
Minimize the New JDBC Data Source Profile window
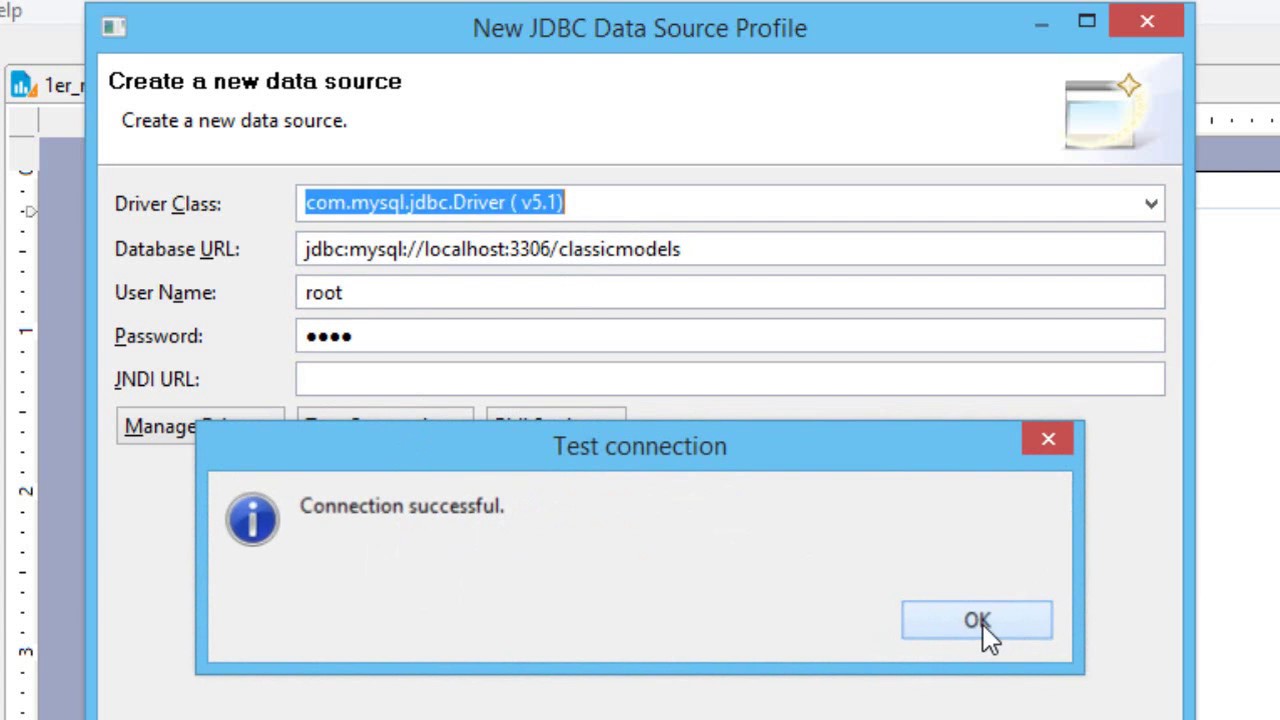[1041, 22]
